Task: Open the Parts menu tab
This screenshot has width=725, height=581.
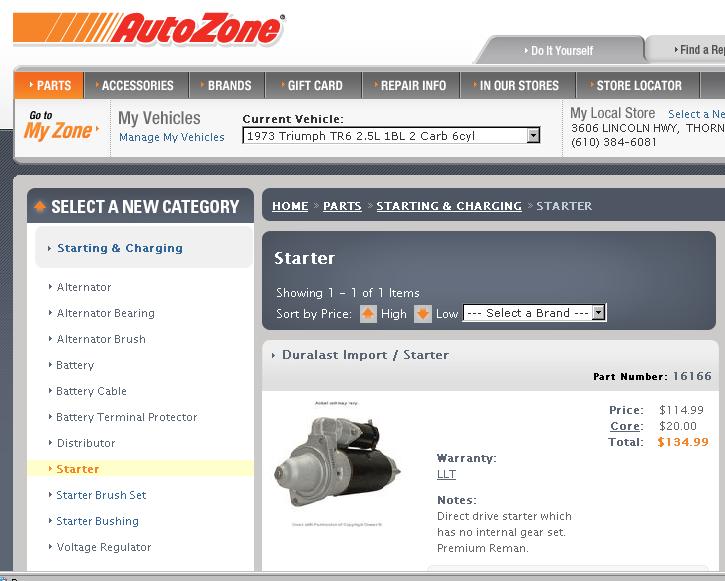Action: (50, 86)
